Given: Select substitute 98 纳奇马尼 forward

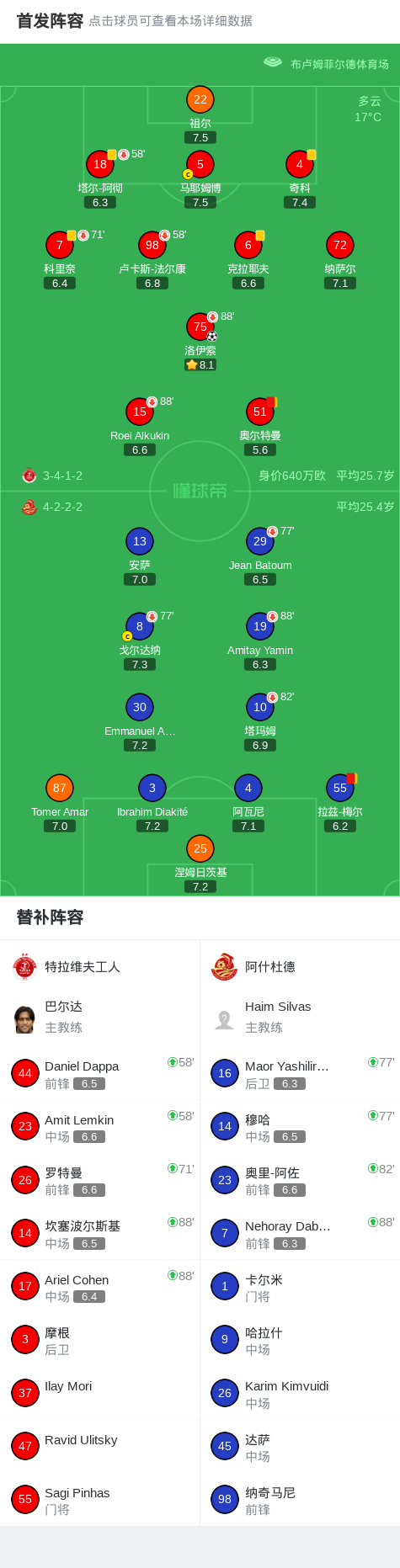Looking at the screenshot, I should point(300,1499).
